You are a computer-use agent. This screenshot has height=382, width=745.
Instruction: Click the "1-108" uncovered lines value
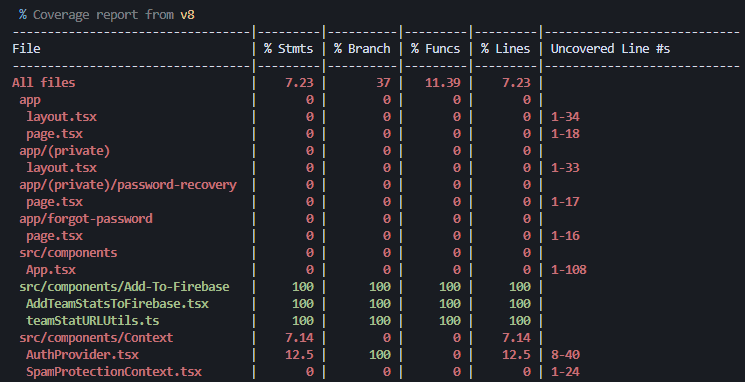[568, 270]
